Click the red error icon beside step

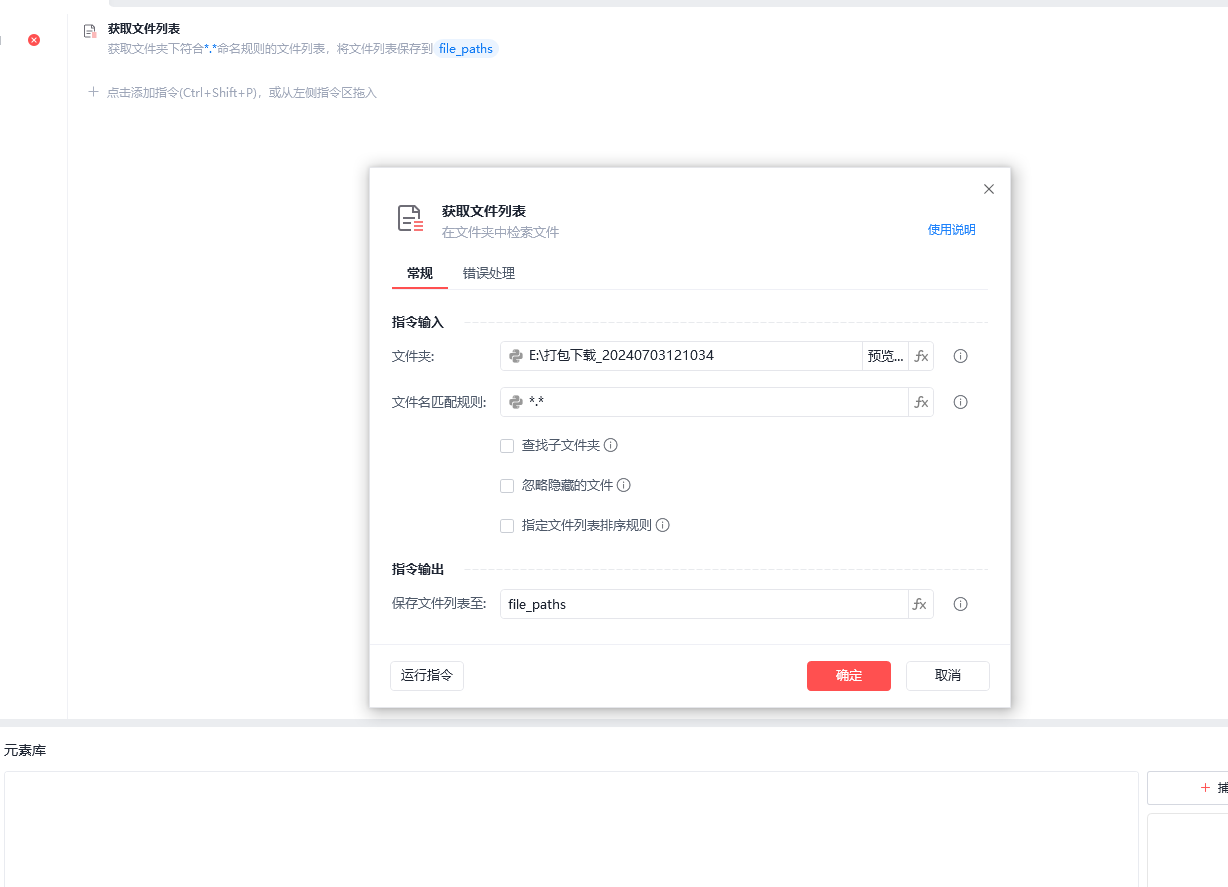click(34, 40)
